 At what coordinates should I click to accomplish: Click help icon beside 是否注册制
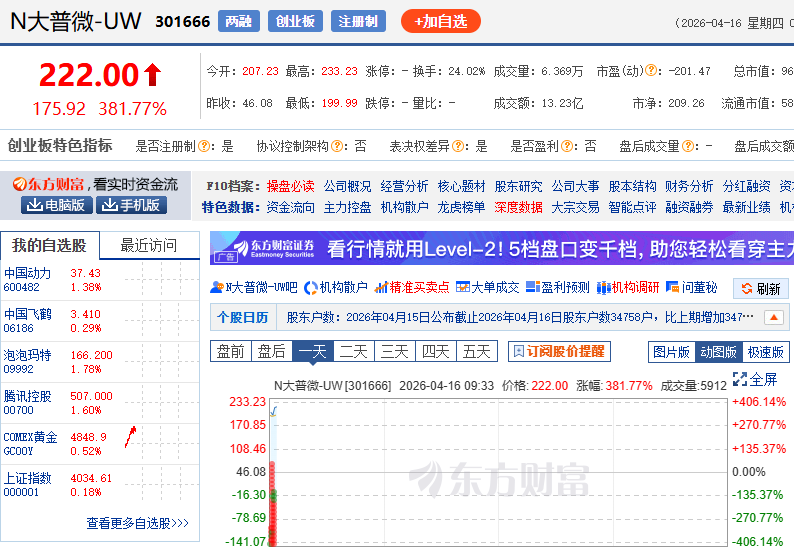[204, 146]
